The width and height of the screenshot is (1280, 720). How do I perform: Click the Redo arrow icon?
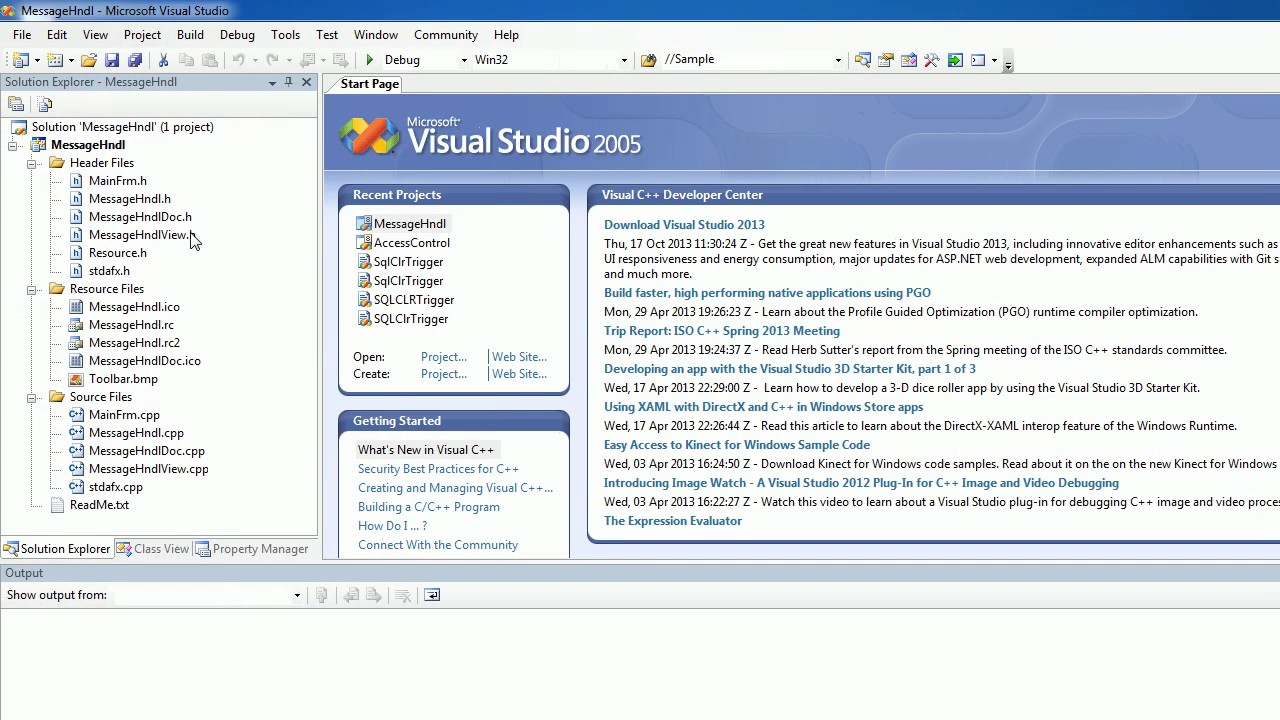[272, 60]
